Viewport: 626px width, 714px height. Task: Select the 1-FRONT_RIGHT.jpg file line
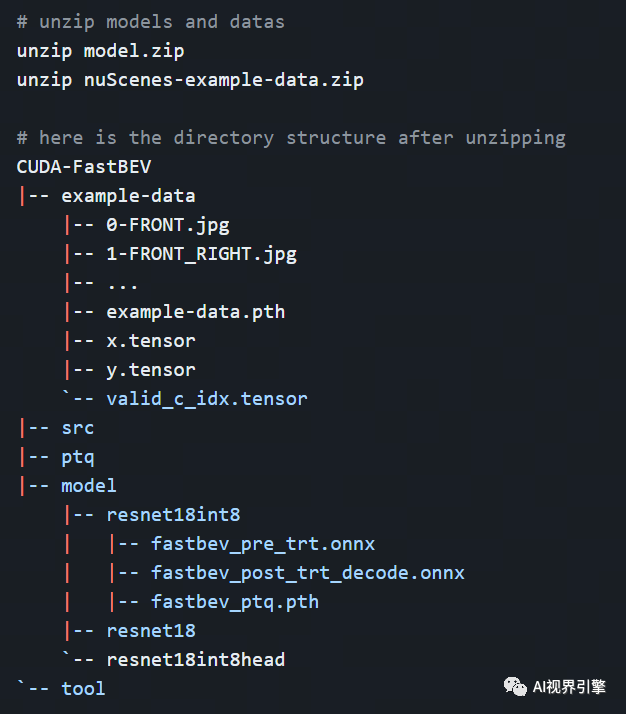pos(201,255)
